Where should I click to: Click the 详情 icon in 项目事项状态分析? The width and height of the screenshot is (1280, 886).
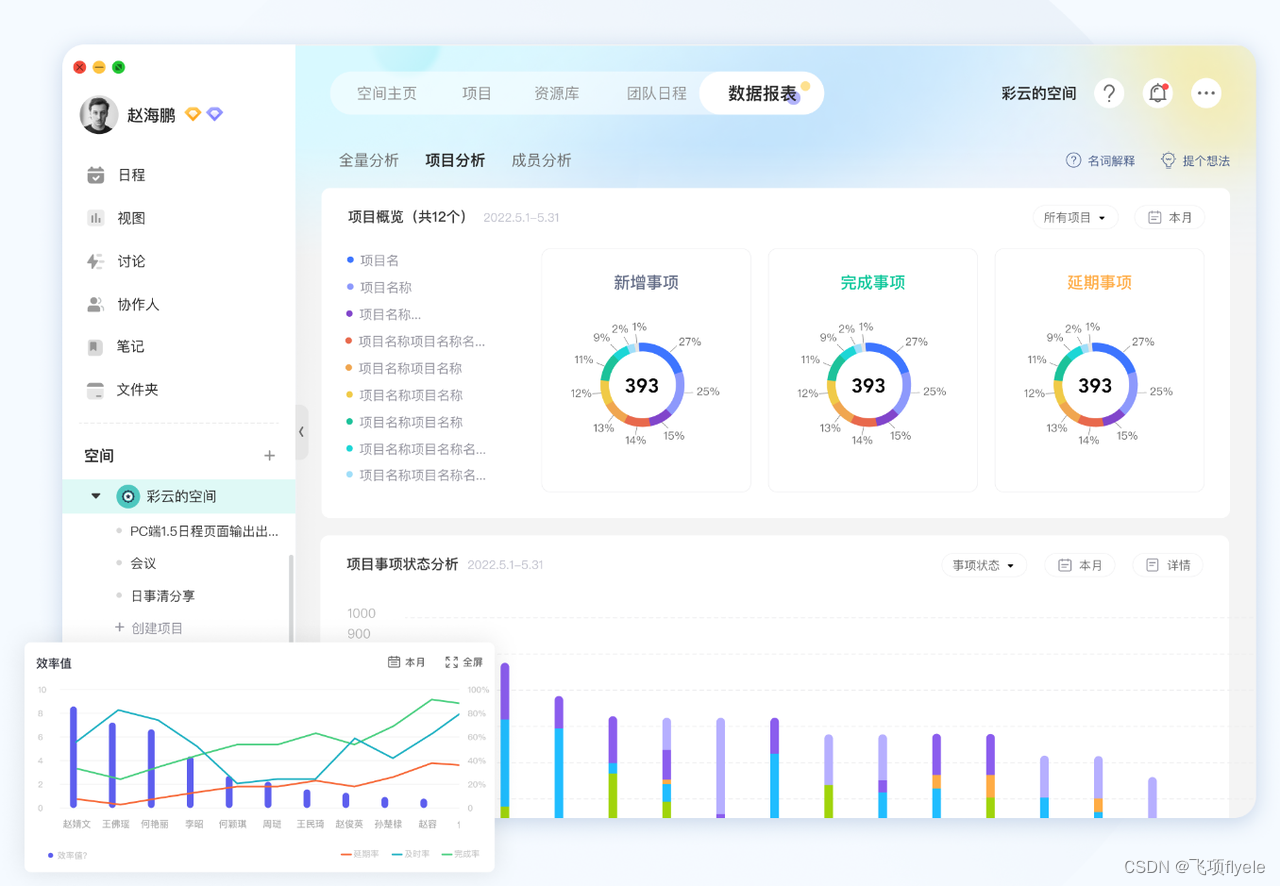1153,565
